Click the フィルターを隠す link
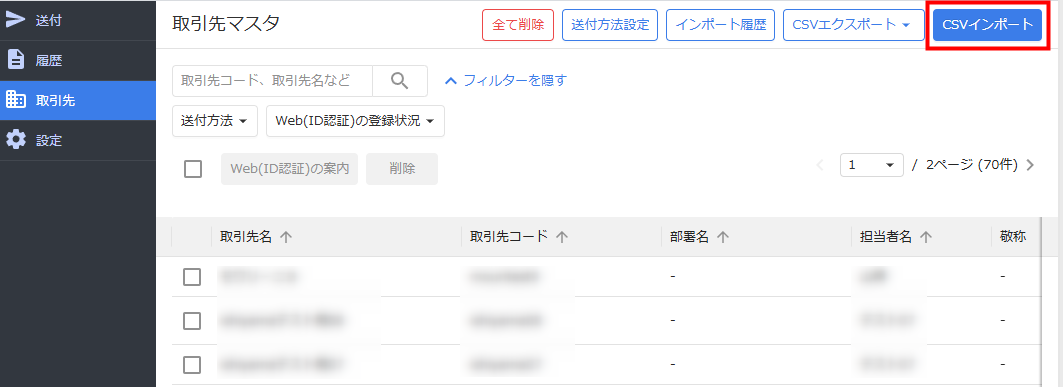This screenshot has width=1063, height=387. [515, 81]
